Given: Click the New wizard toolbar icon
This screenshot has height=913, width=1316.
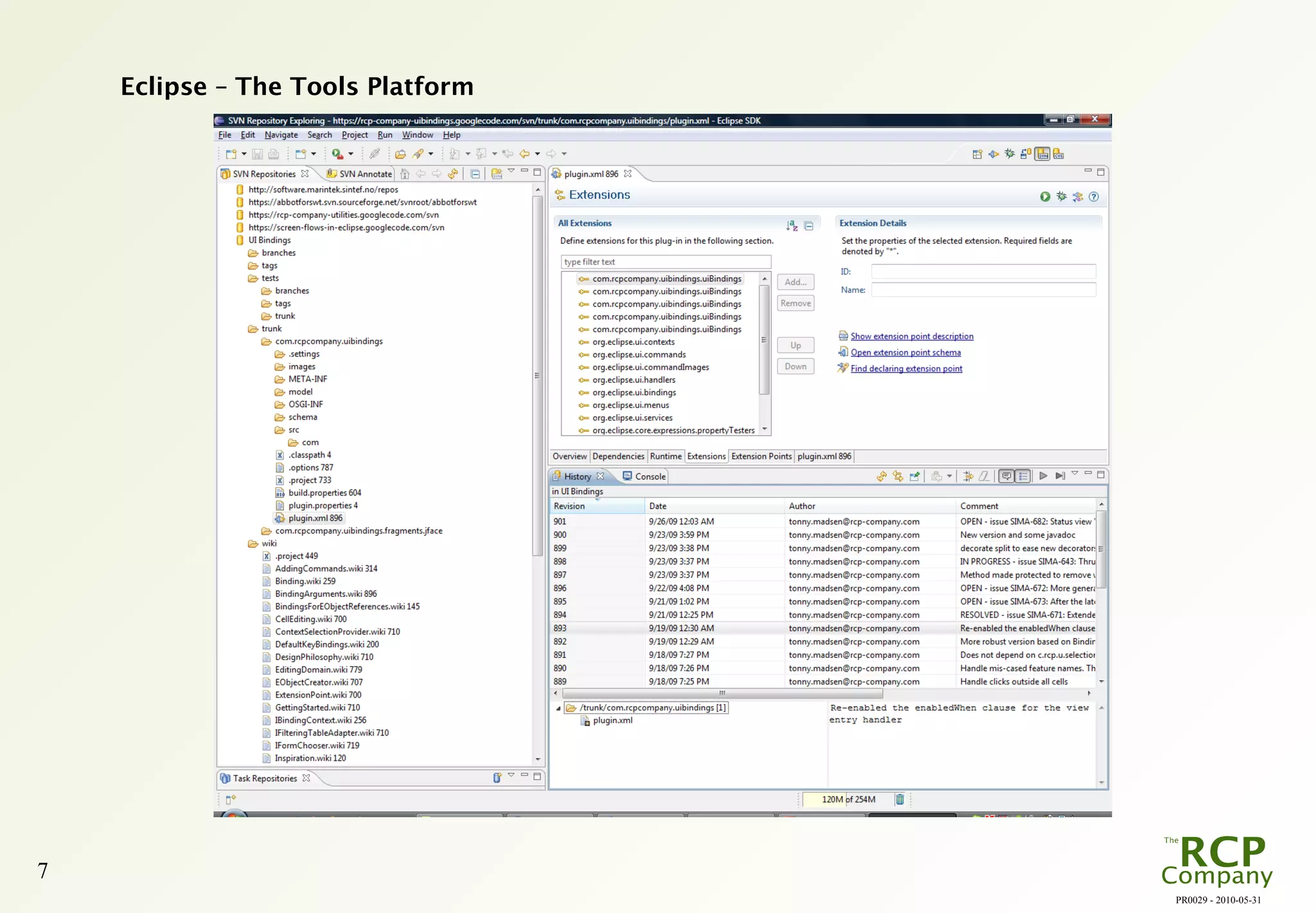Looking at the screenshot, I should click(x=231, y=154).
